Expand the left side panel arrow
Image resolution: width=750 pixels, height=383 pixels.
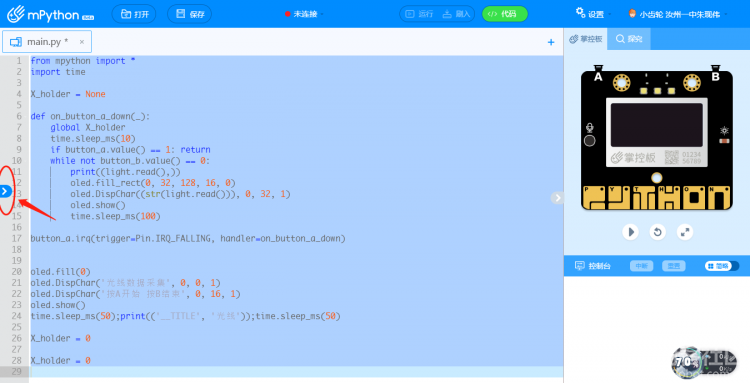click(5, 191)
